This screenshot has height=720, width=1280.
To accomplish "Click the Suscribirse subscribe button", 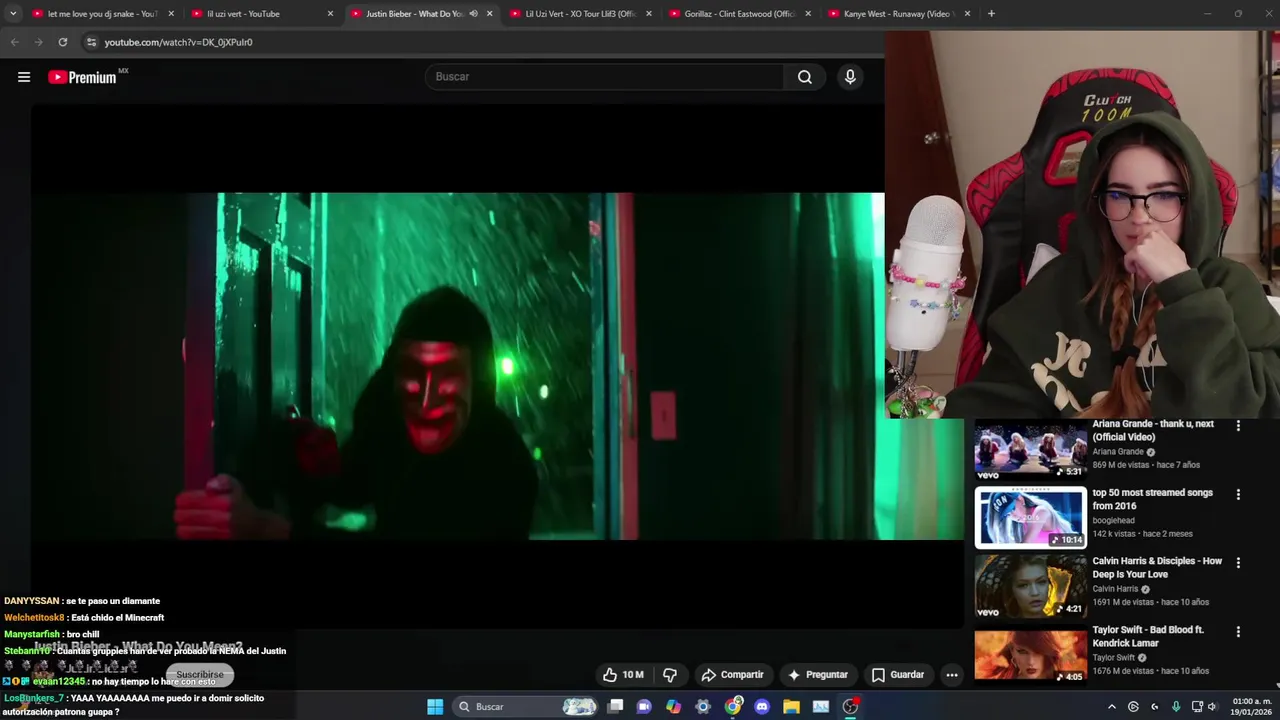I will point(200,675).
